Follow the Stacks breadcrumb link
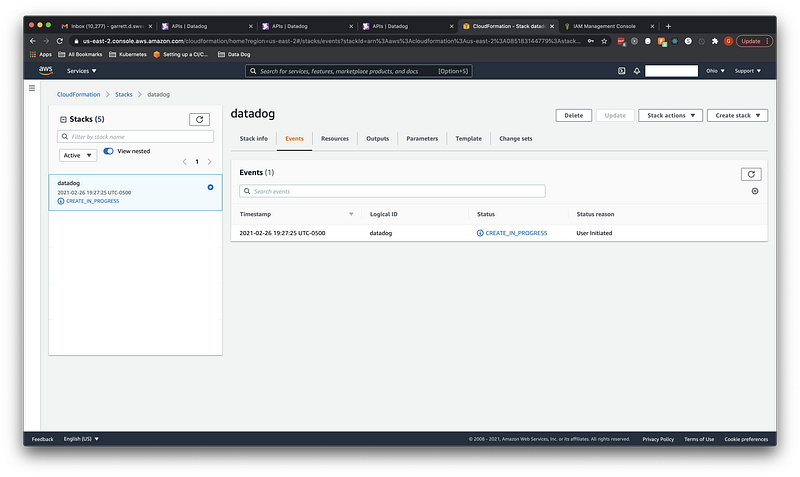 pyautogui.click(x=123, y=94)
